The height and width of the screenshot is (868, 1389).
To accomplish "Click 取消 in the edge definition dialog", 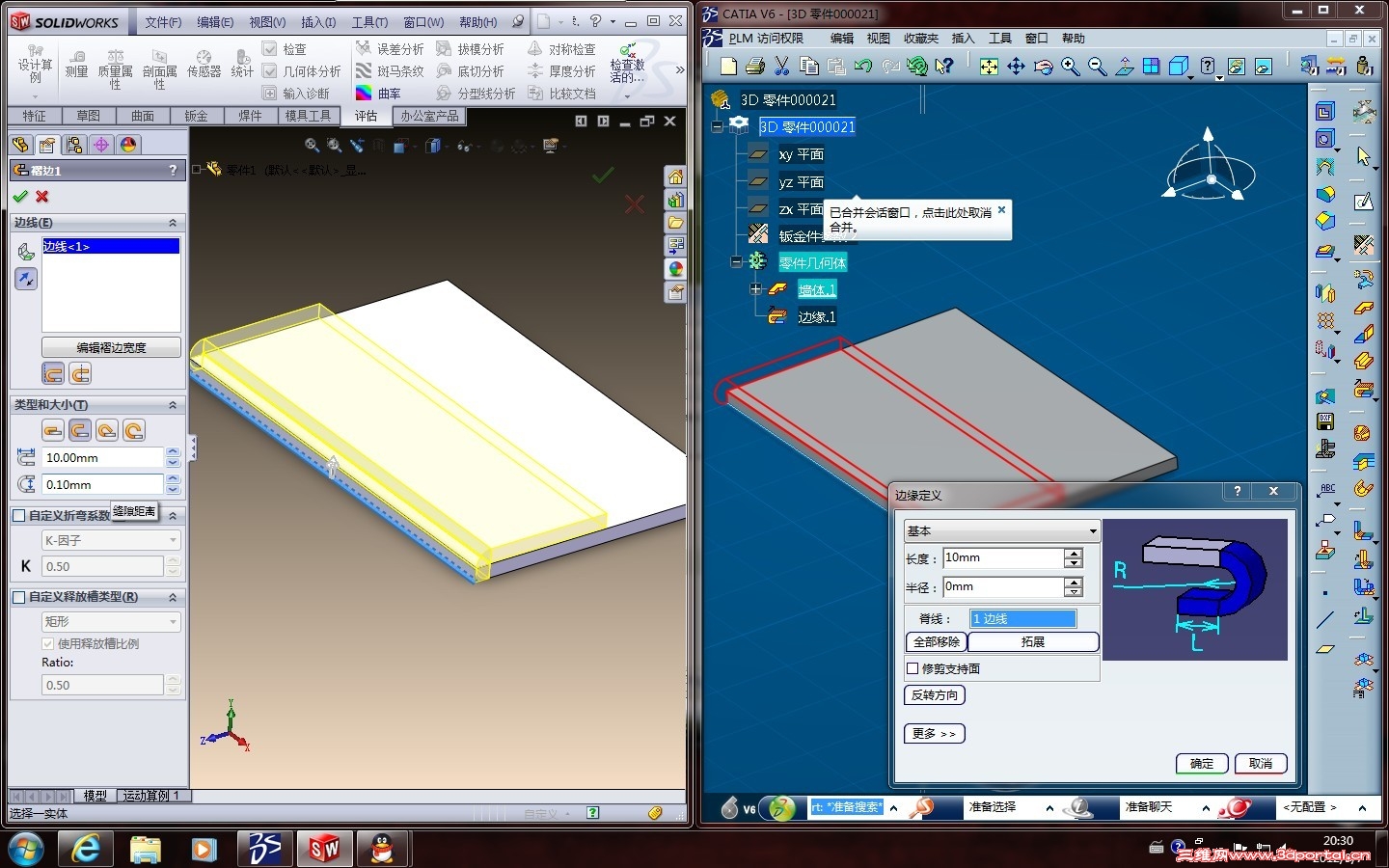I will (1261, 764).
